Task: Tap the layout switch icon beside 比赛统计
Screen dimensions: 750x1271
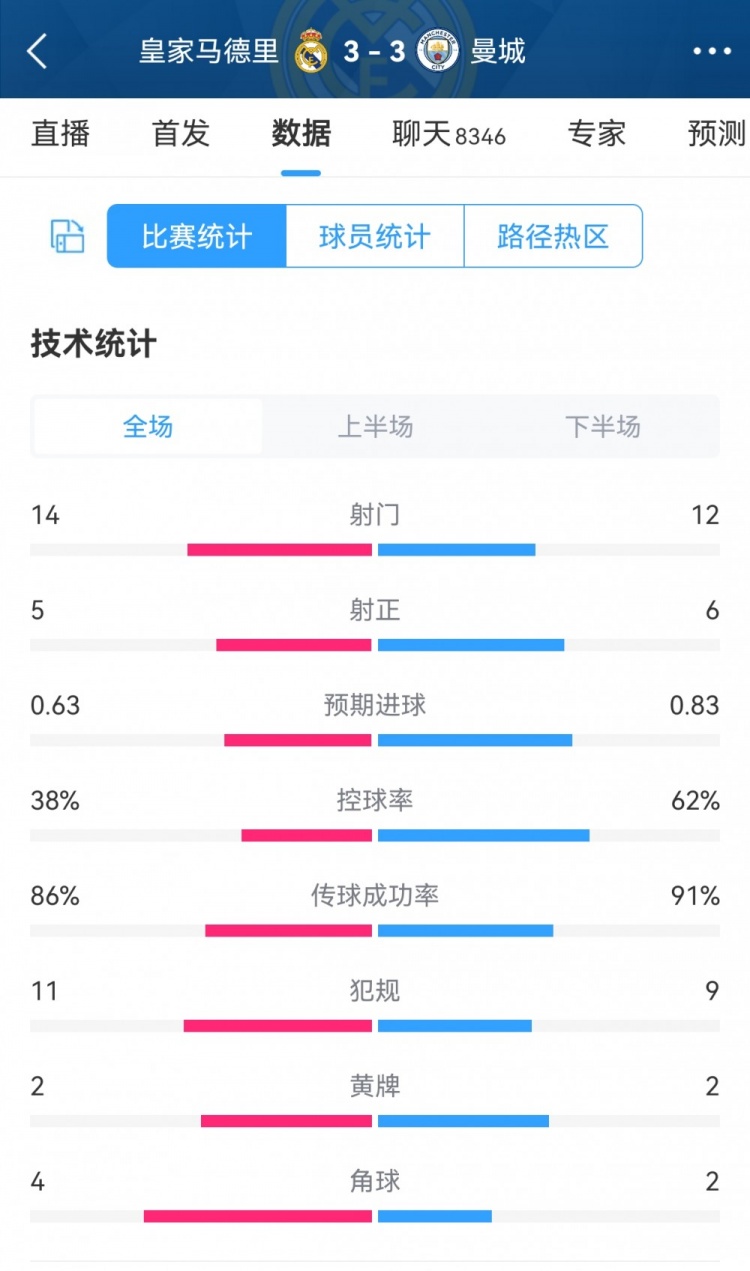Action: click(68, 237)
